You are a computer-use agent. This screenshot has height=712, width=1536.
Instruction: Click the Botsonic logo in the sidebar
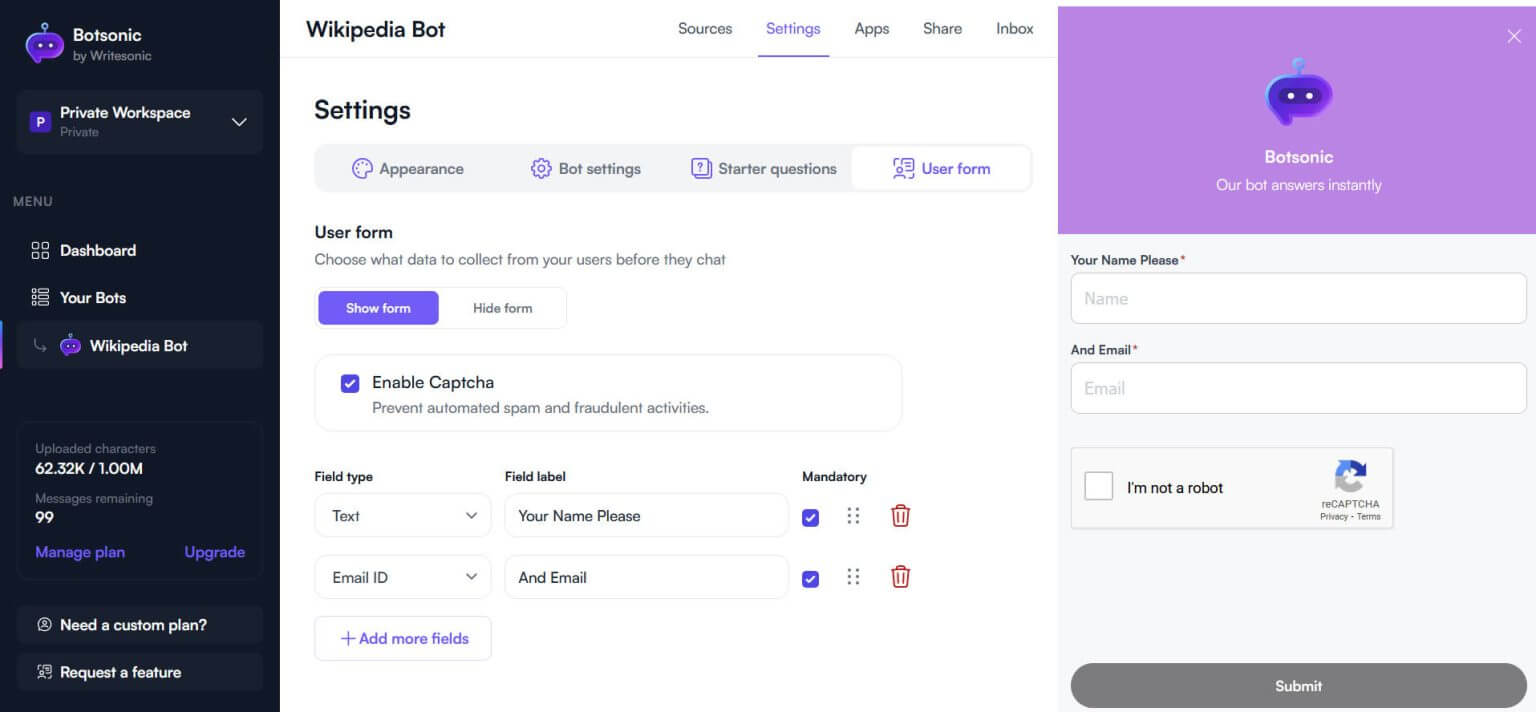pyautogui.click(x=45, y=43)
